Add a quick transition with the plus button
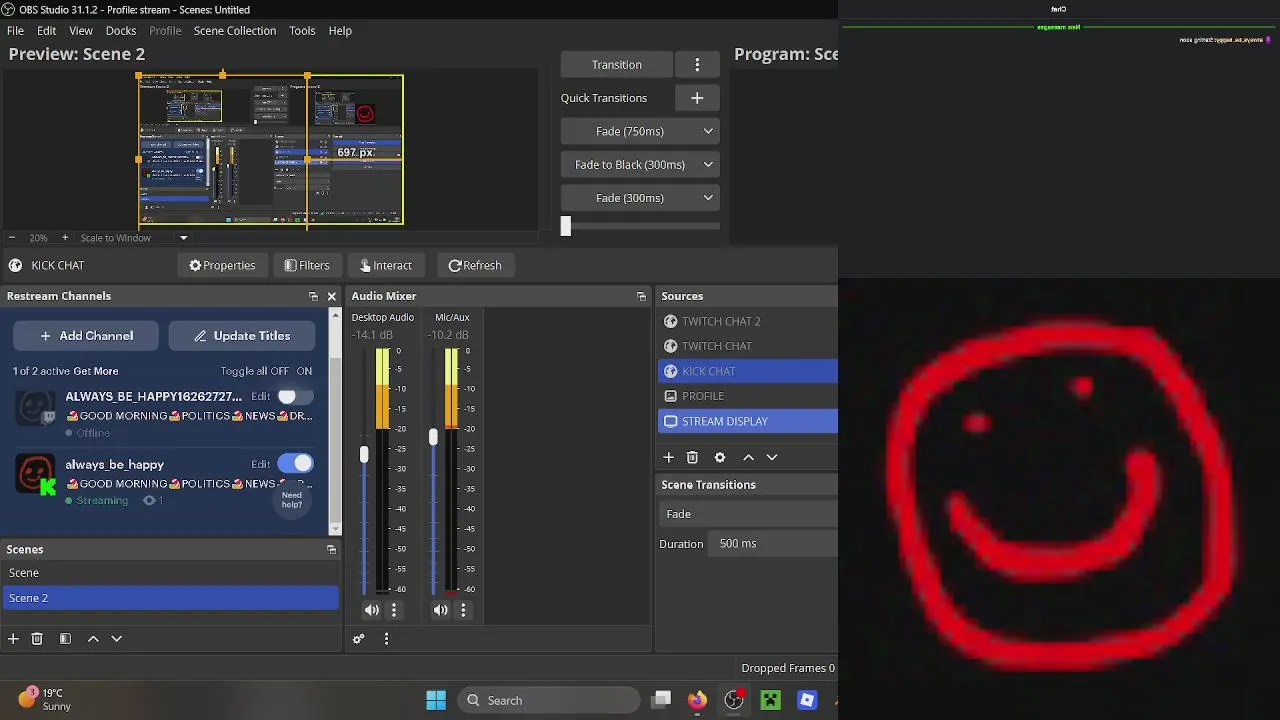 pyautogui.click(x=697, y=98)
